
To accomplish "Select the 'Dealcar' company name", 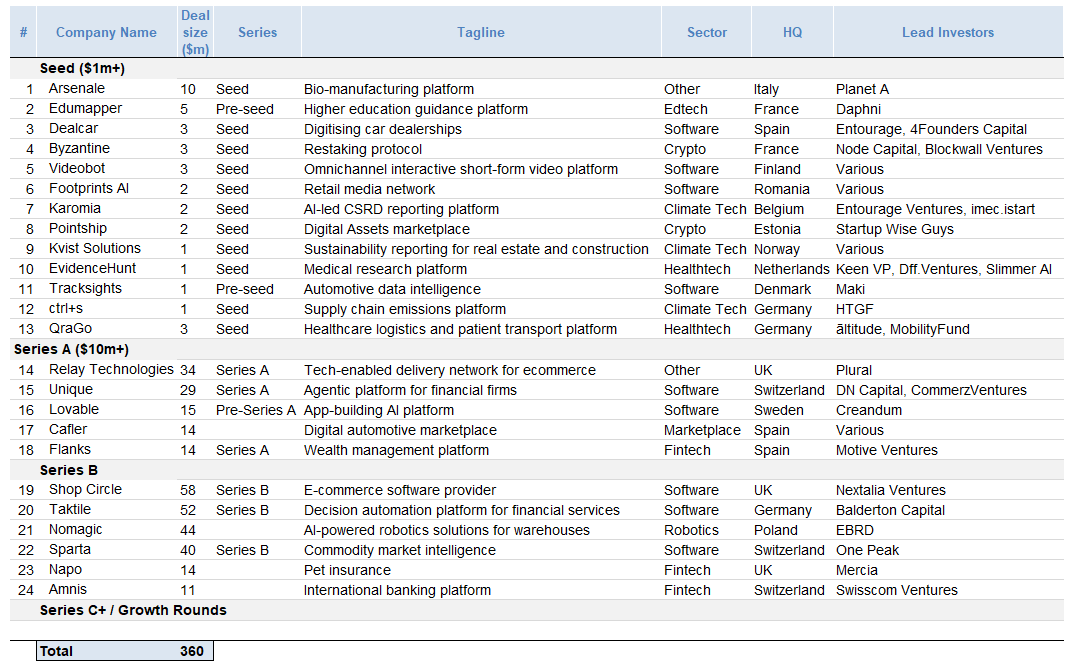I will click(73, 128).
